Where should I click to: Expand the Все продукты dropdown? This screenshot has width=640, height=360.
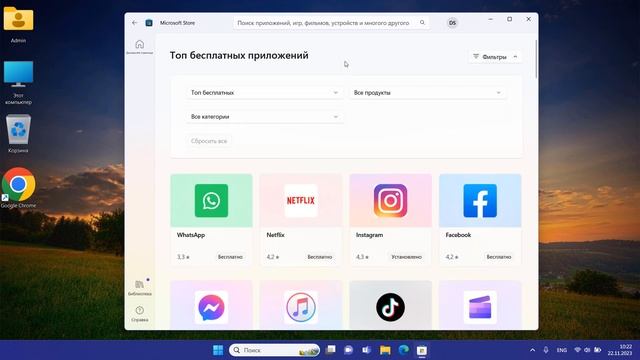(427, 93)
